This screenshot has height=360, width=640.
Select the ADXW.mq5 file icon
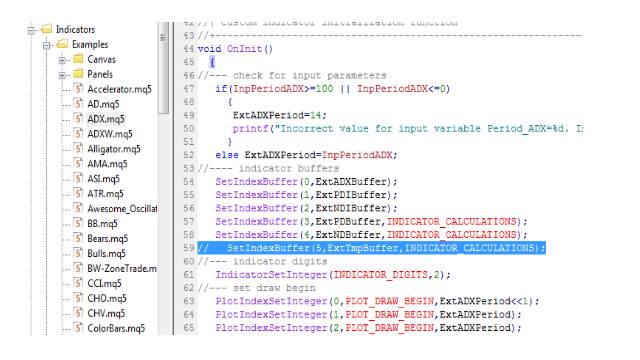pyautogui.click(x=78, y=133)
